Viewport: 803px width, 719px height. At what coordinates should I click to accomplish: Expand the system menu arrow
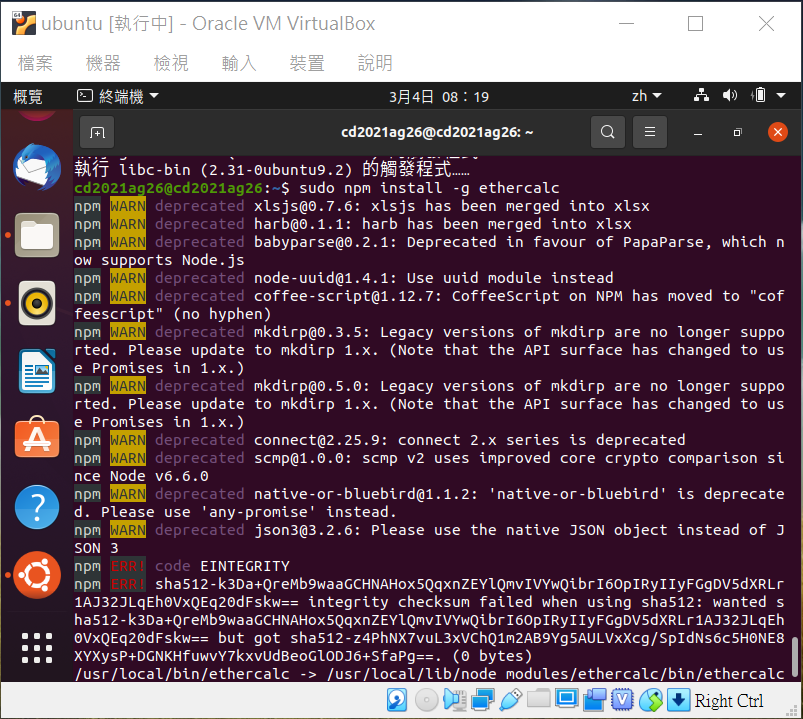781,95
